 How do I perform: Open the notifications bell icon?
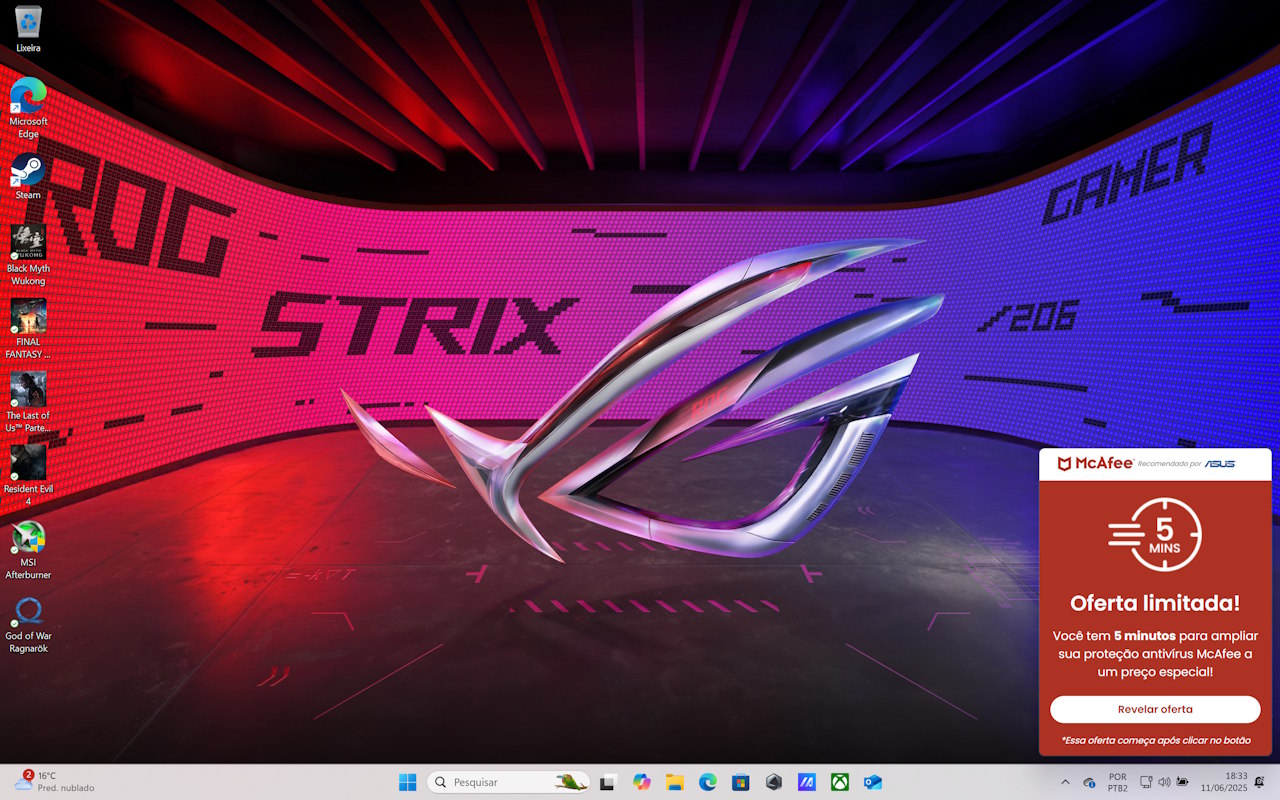click(1260, 782)
